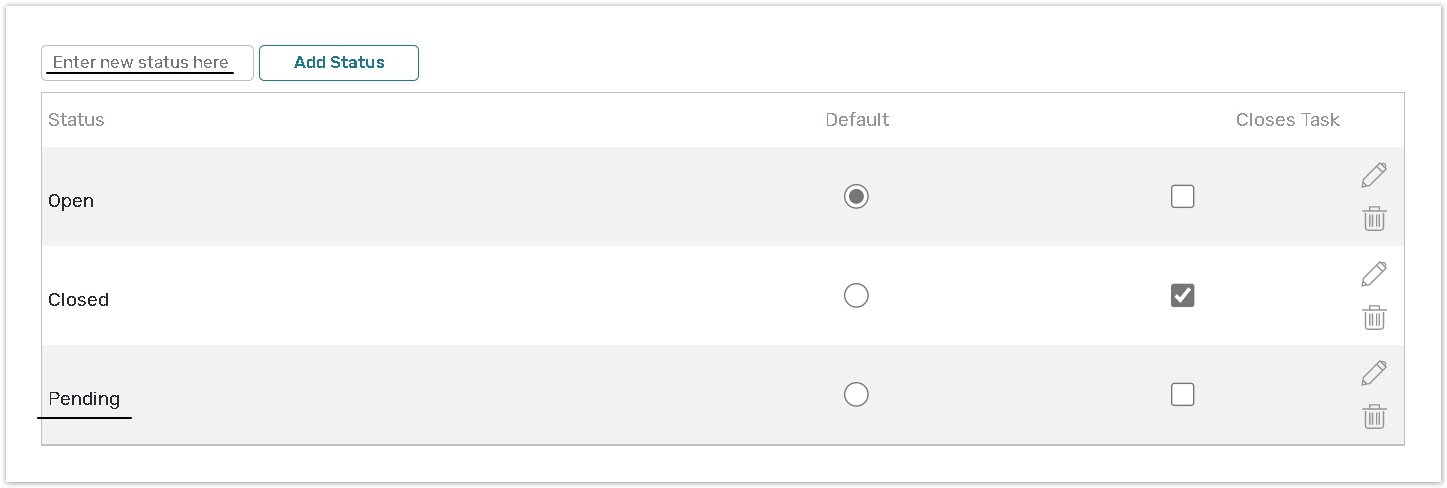Edit the Pending status with pencil icon
Image resolution: width=1447 pixels, height=488 pixels.
[1374, 373]
